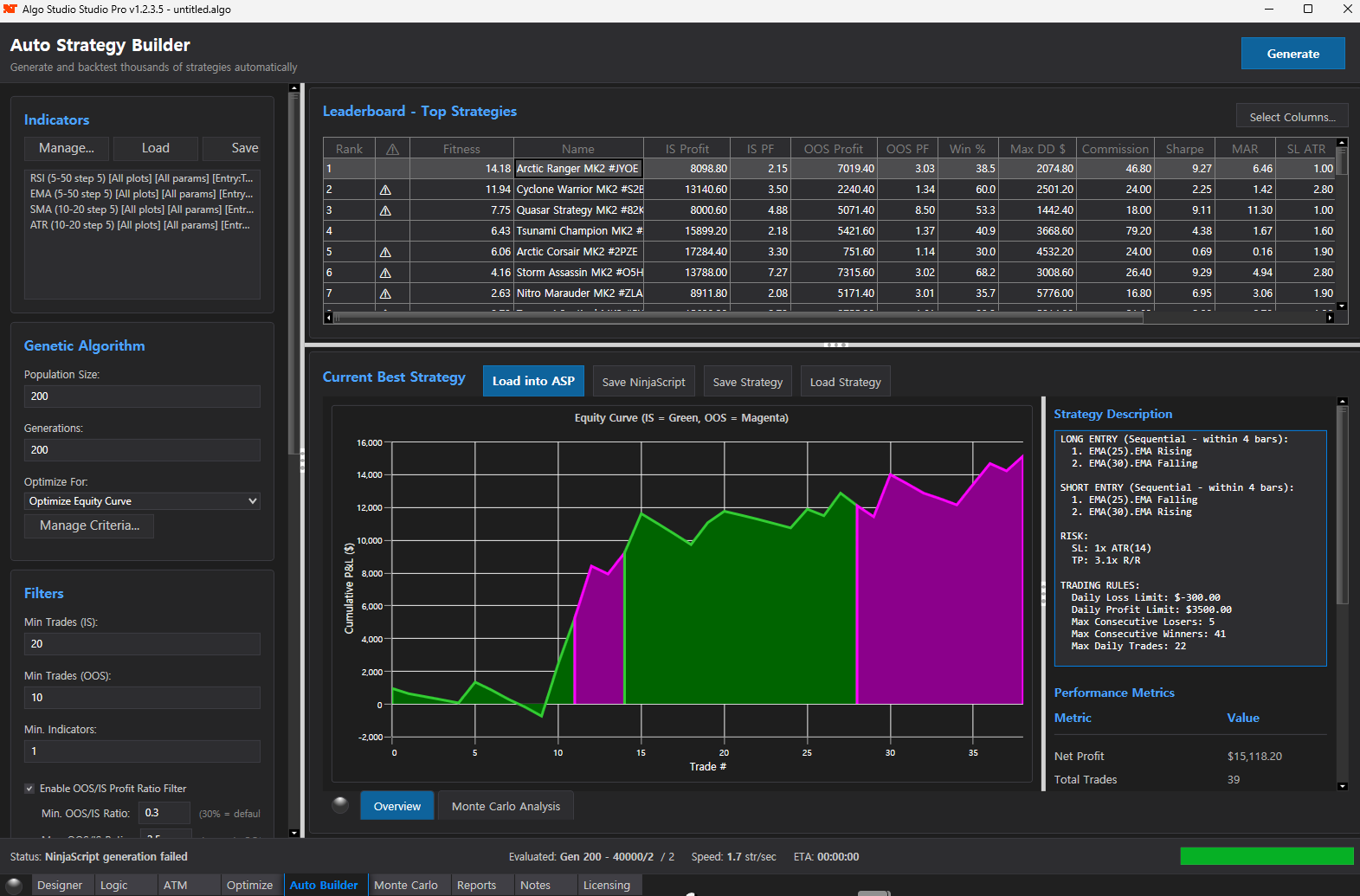Image resolution: width=1360 pixels, height=896 pixels.
Task: Open Manage Criteria settings
Action: click(89, 525)
